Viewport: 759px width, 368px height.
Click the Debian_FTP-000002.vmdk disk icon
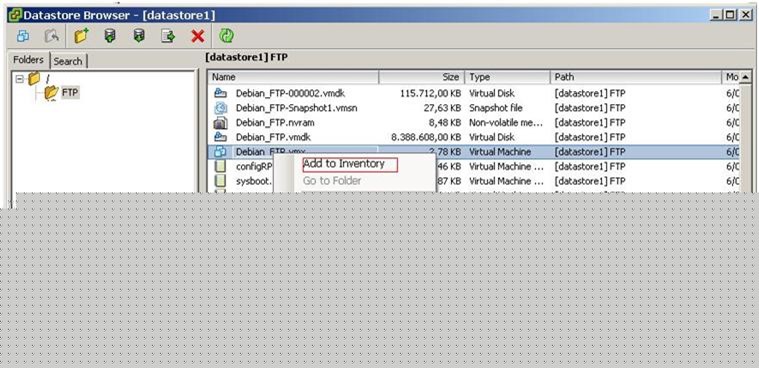click(220, 93)
